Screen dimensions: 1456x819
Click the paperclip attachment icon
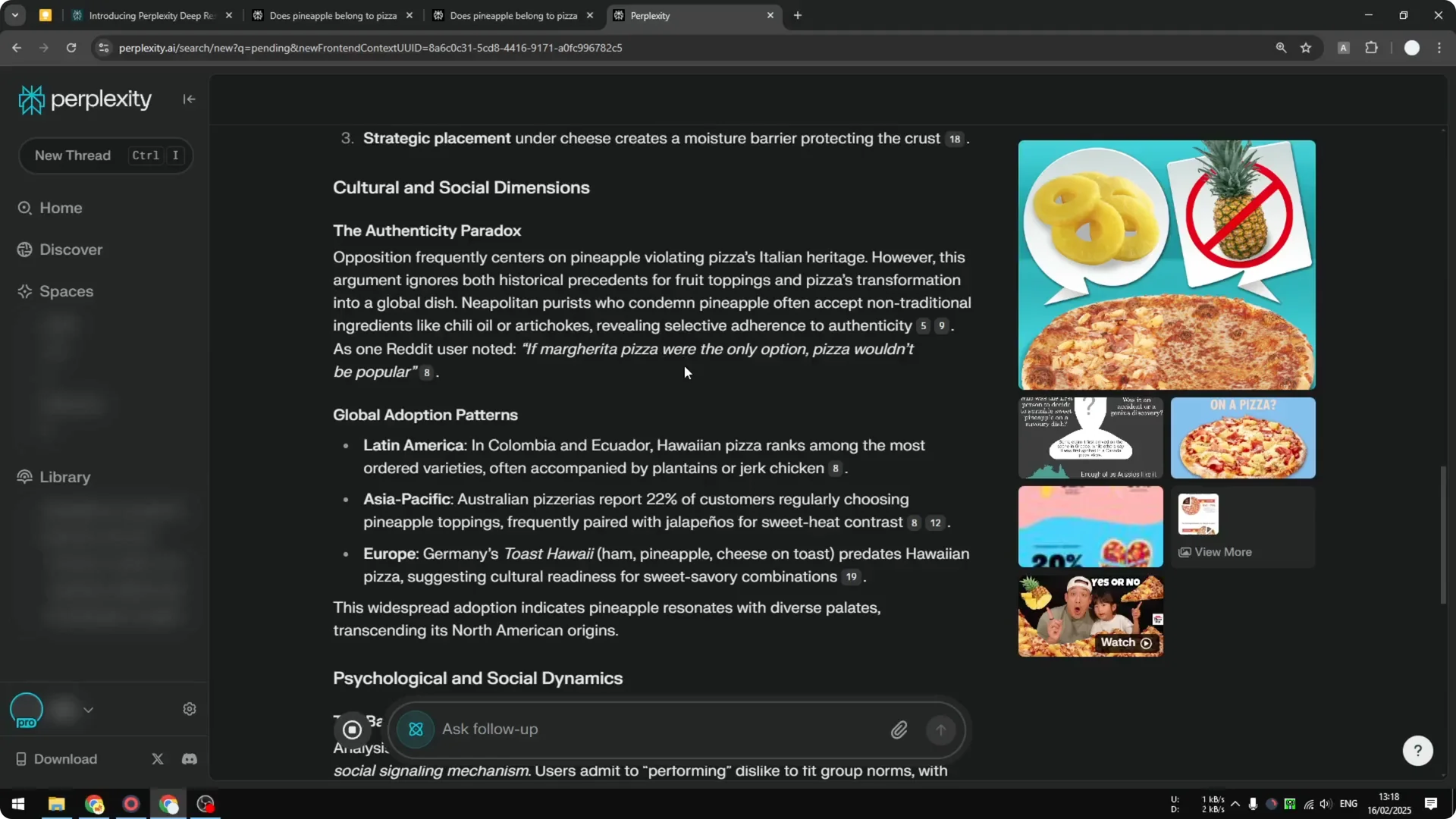(x=899, y=729)
